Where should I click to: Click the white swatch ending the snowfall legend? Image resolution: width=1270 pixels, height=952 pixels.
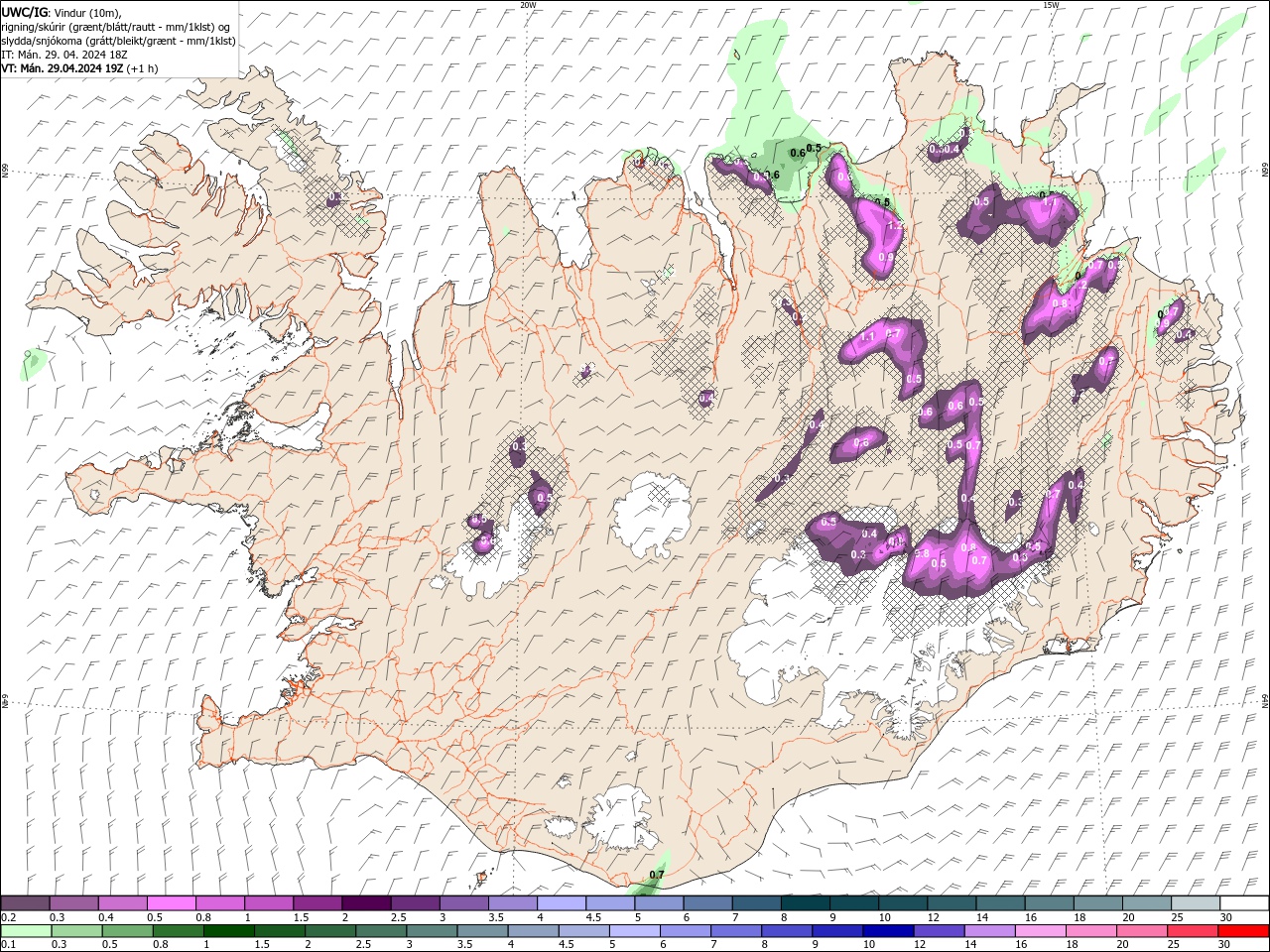1243,903
